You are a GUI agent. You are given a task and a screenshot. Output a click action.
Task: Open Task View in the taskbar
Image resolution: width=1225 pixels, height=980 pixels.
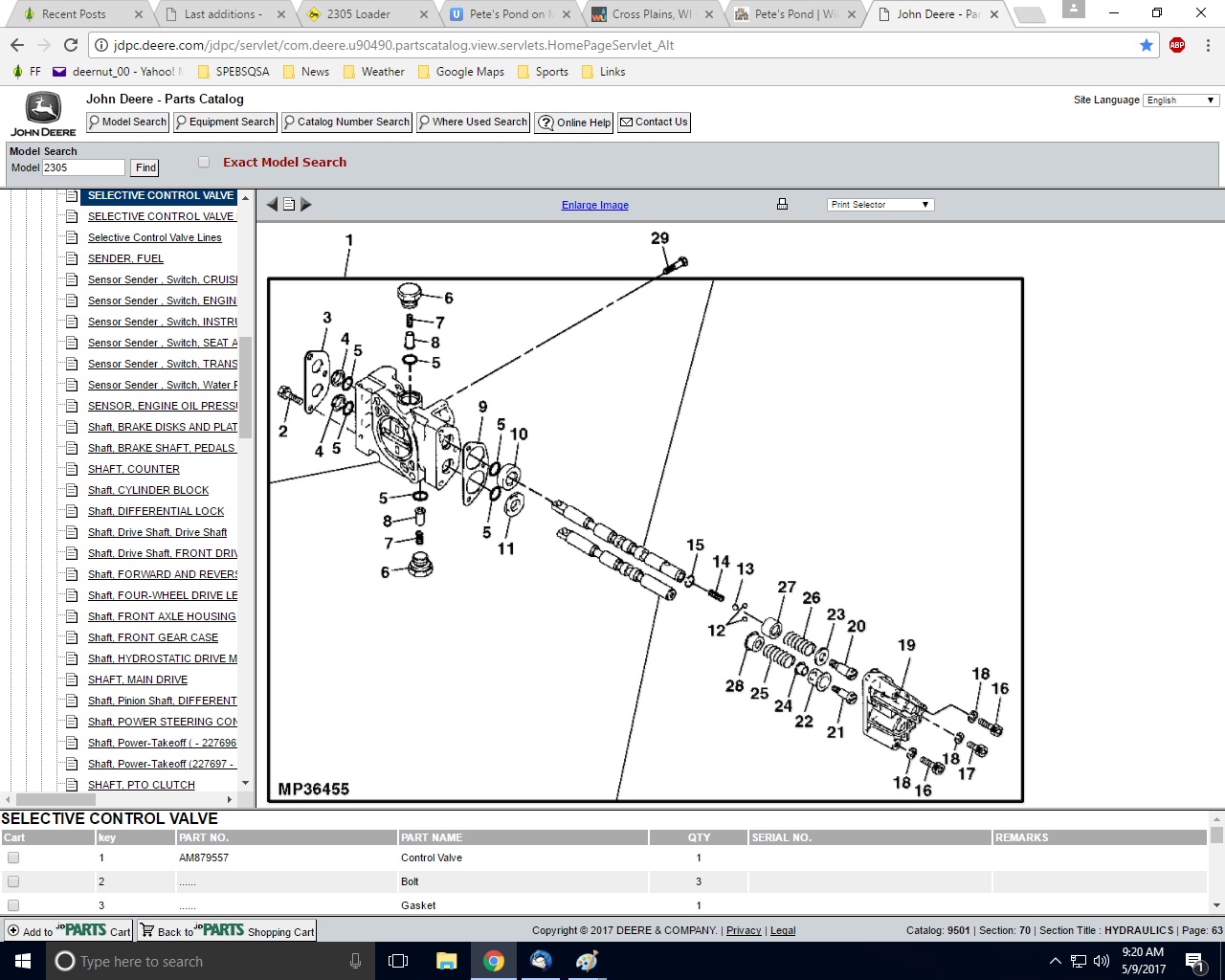[398, 961]
